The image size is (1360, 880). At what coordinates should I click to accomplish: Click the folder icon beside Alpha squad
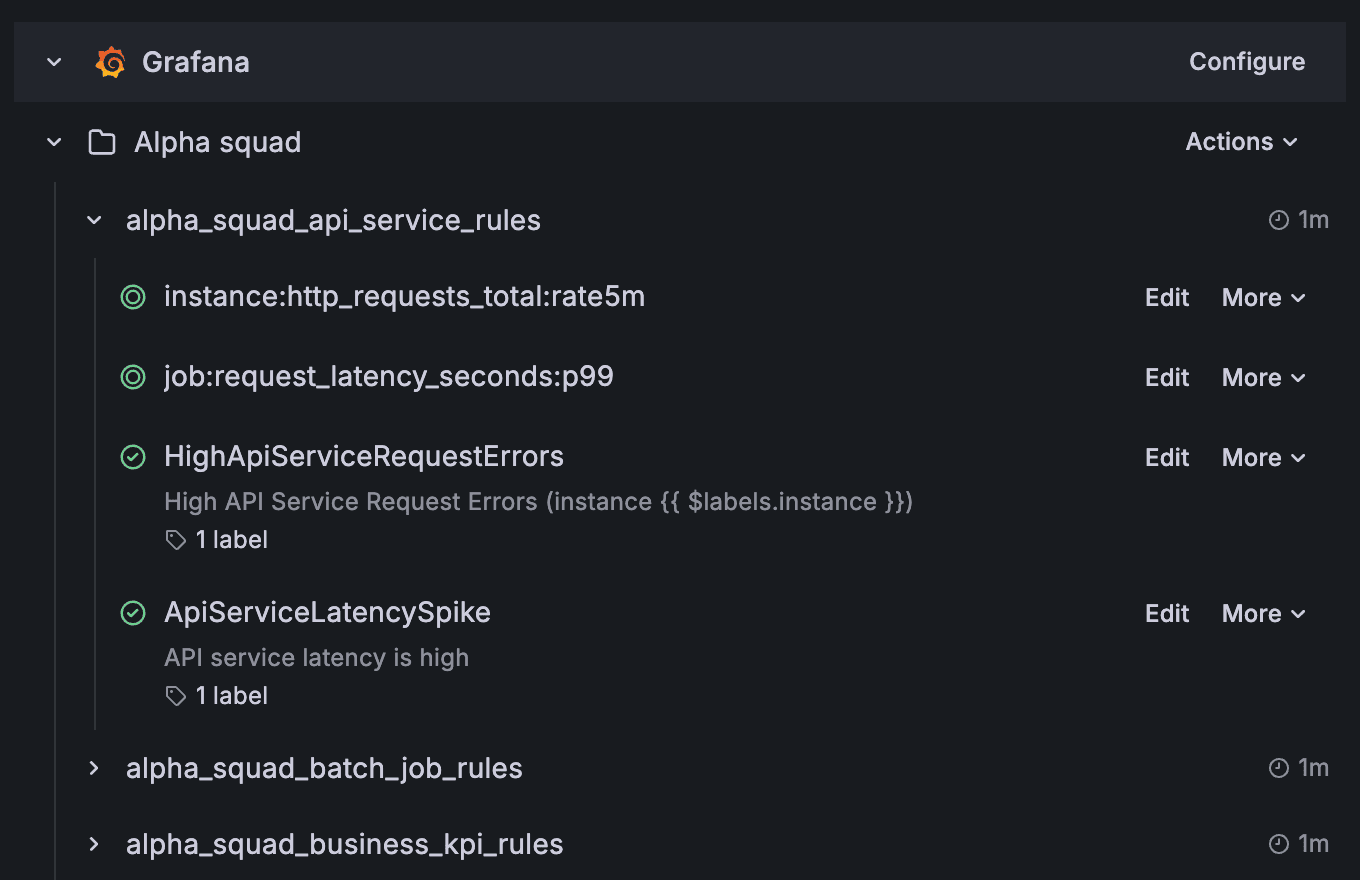(101, 141)
